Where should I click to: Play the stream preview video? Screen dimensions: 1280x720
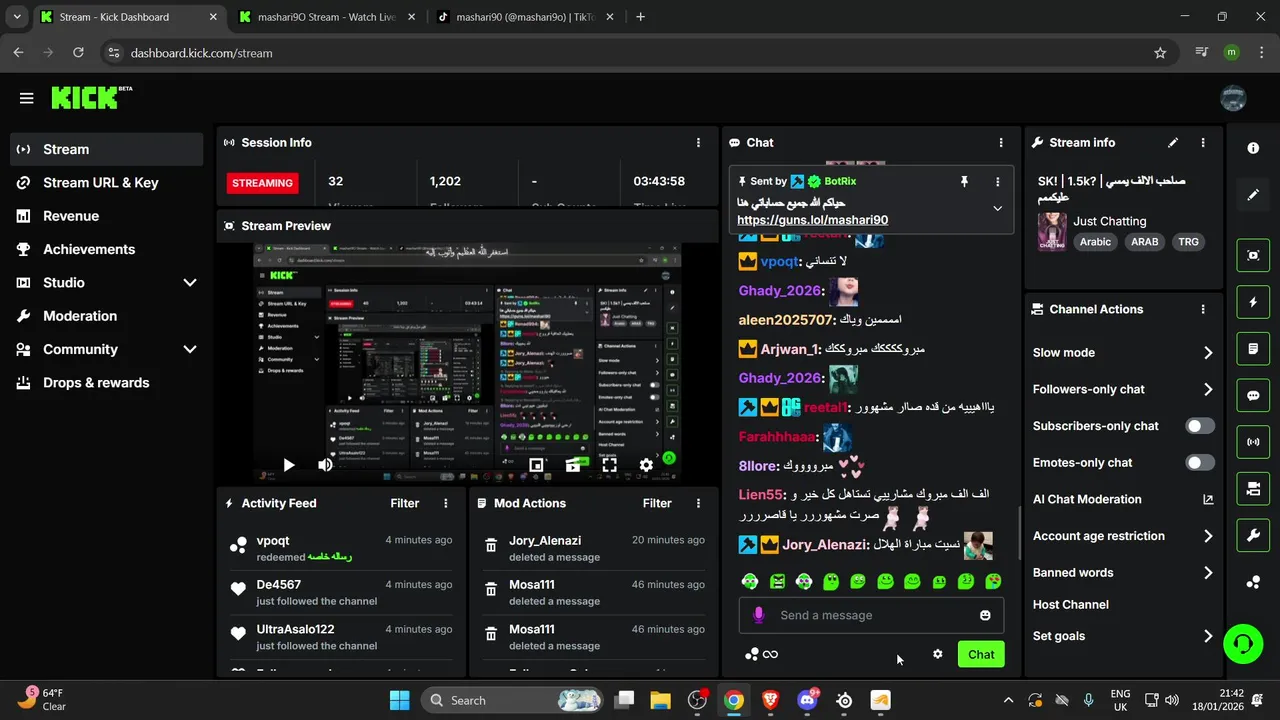[289, 465]
